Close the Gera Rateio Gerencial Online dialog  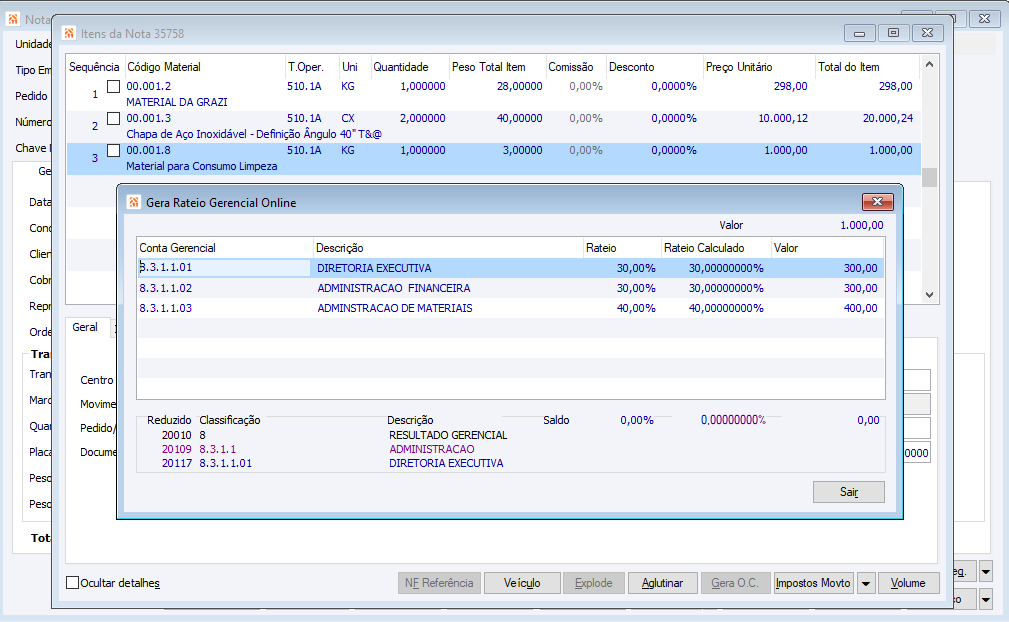pyautogui.click(x=876, y=202)
